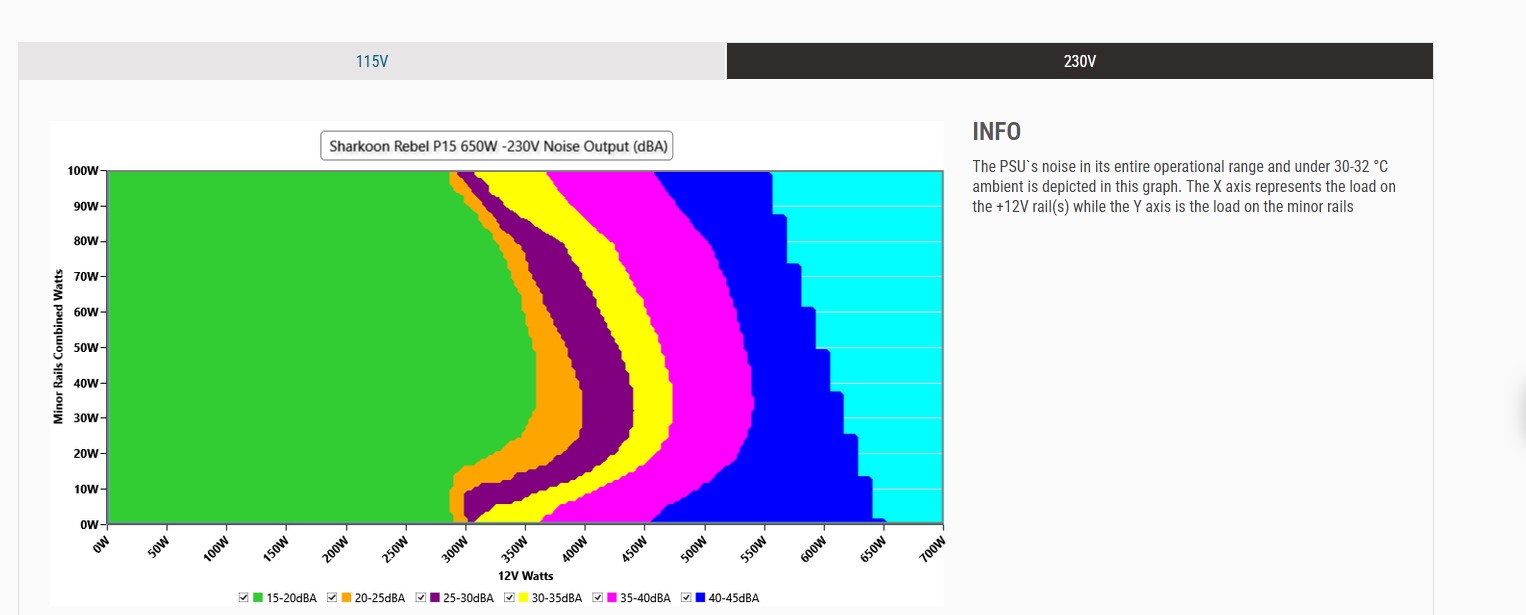Click the '25-30dBA' legend label
Viewport: 1526px width, 615px height.
click(x=468, y=598)
